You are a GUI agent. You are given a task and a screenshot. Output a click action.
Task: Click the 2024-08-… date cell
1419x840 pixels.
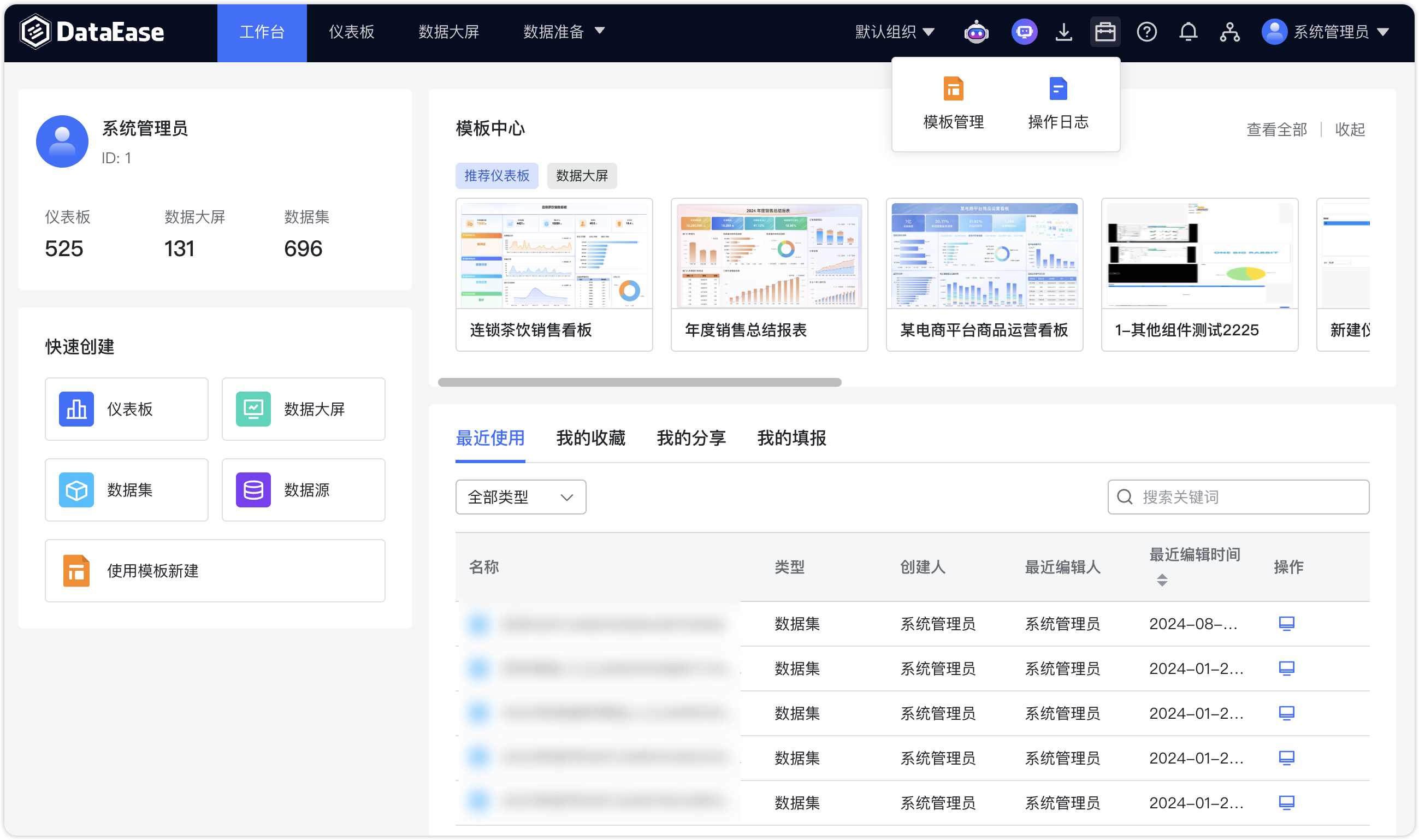click(x=1193, y=623)
